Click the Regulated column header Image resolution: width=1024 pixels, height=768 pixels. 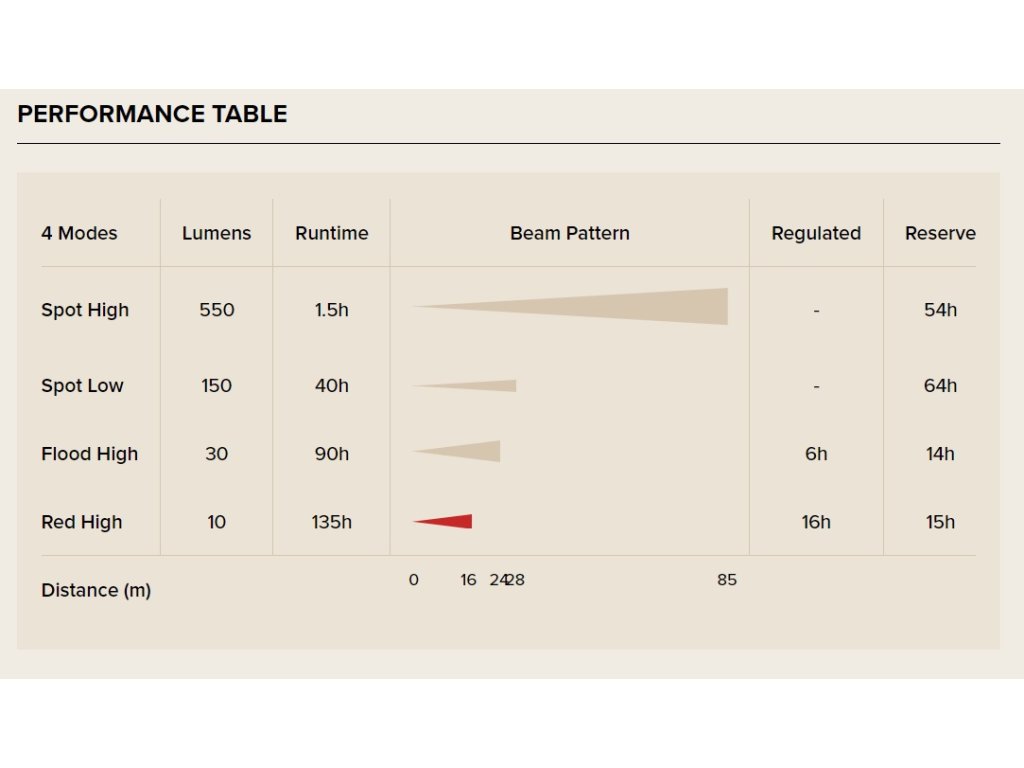(816, 234)
